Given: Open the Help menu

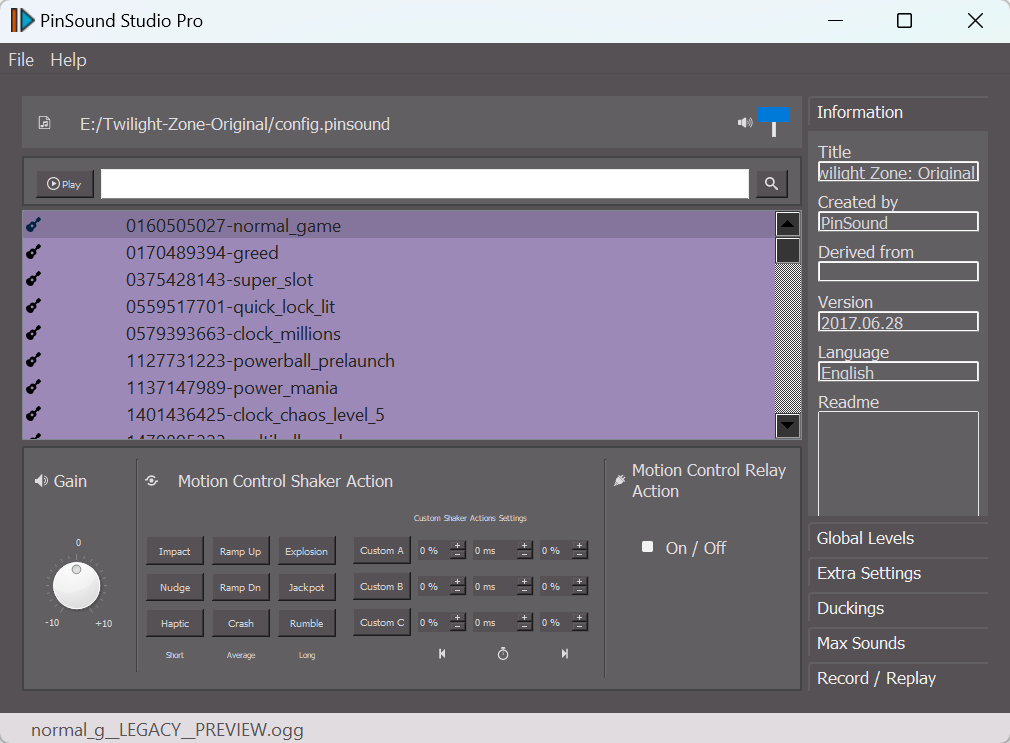Looking at the screenshot, I should pyautogui.click(x=68, y=60).
